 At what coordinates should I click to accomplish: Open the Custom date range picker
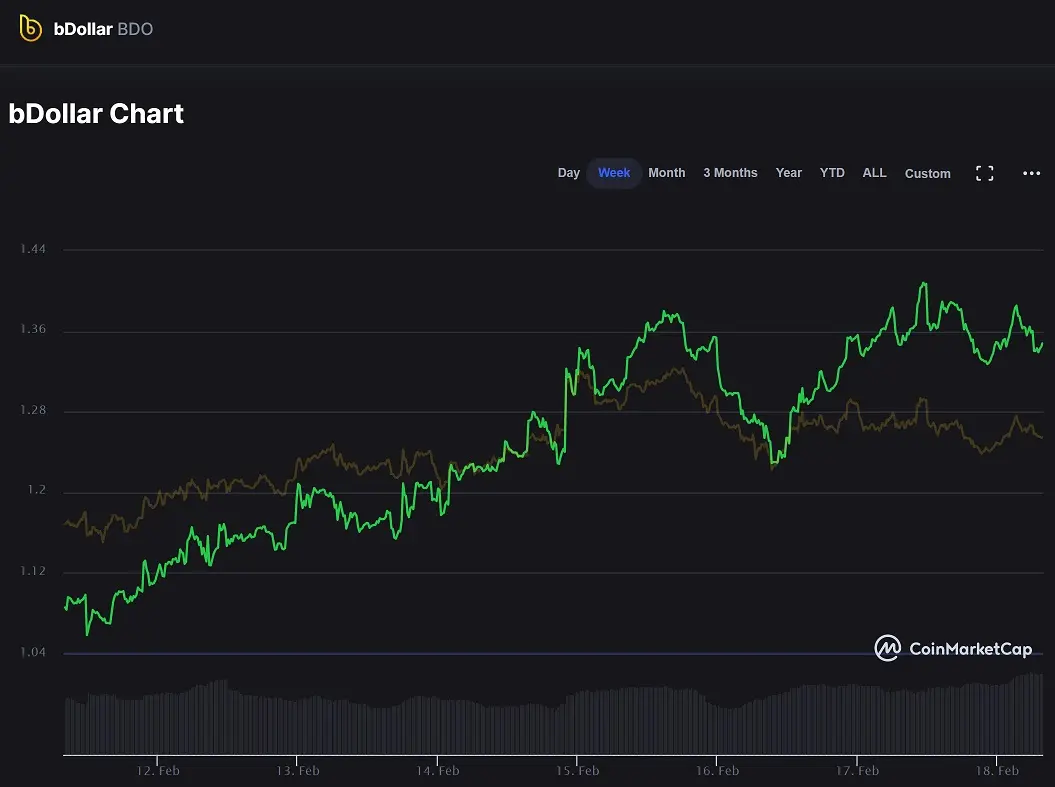click(x=928, y=174)
